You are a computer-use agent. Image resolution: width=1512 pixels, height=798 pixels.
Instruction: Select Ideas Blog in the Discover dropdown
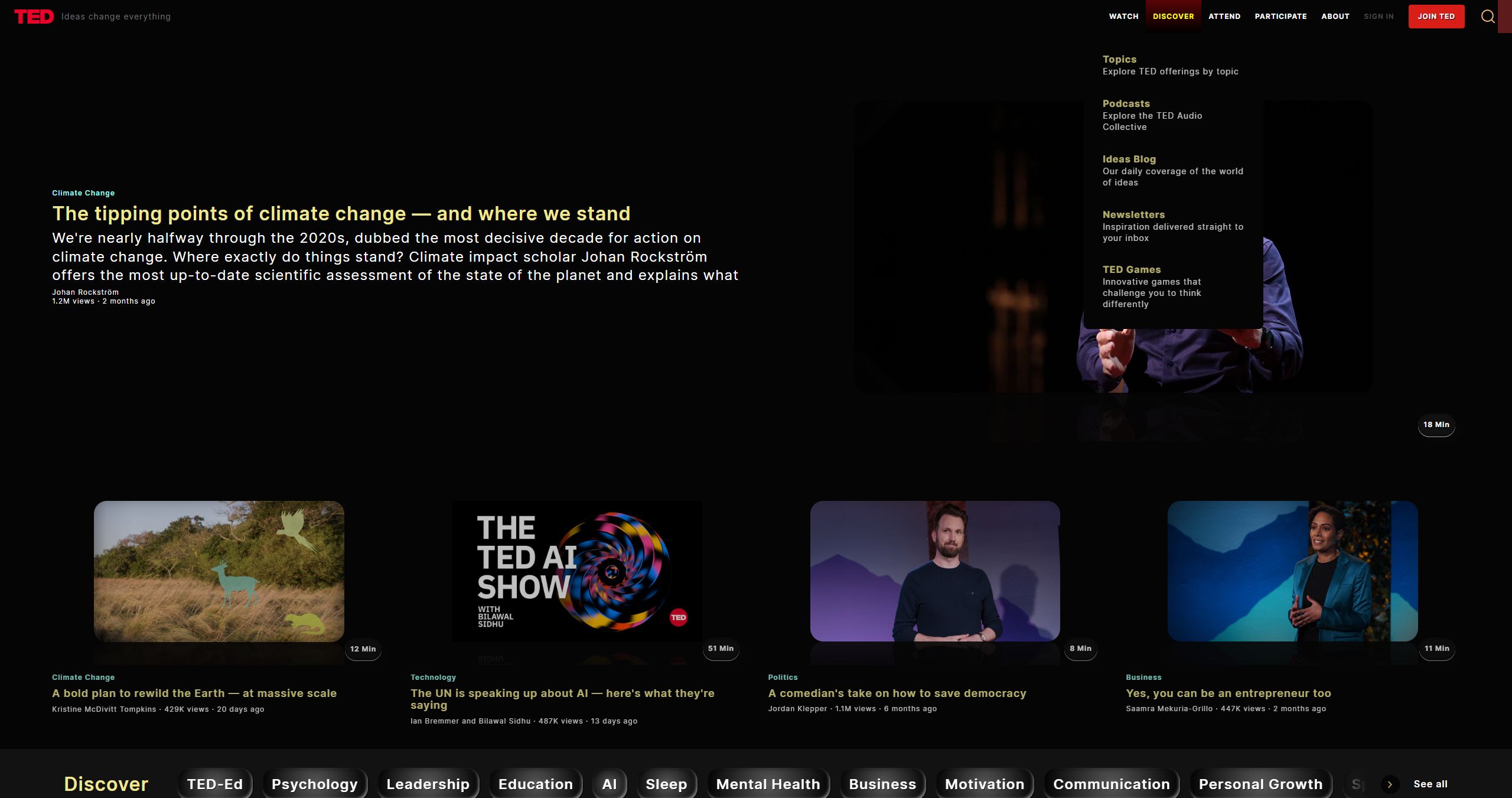[x=1172, y=171]
